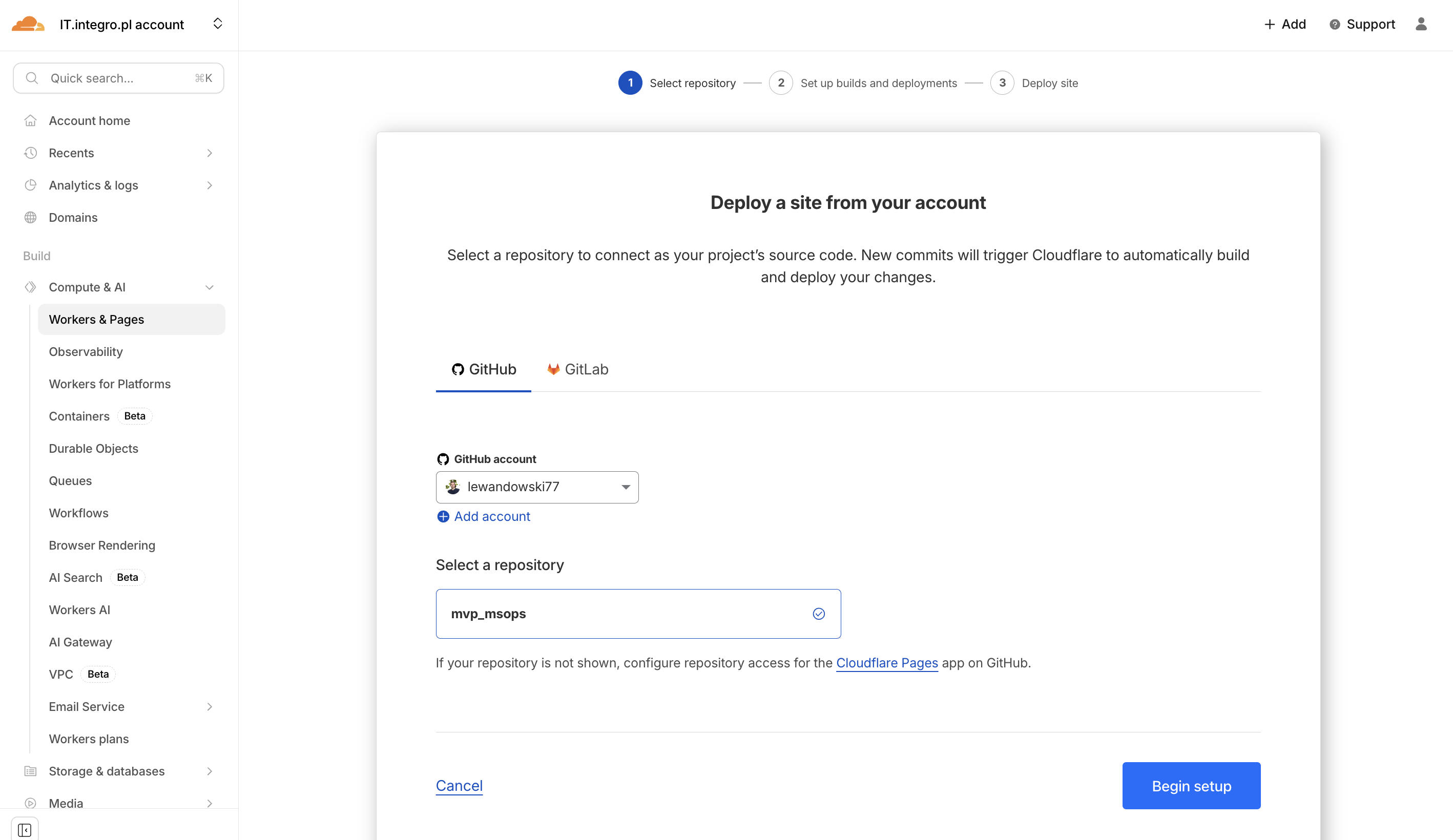This screenshot has width=1453, height=840.
Task: Select the GitHub tab
Action: click(483, 370)
